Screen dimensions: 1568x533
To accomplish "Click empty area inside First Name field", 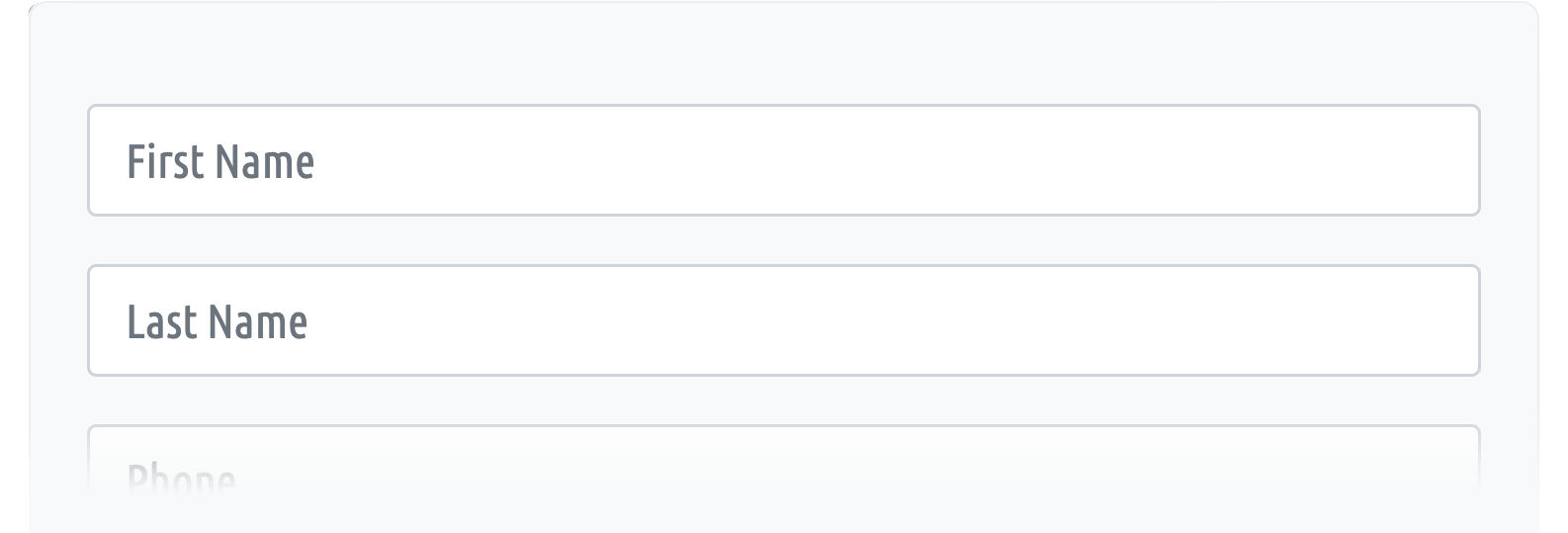I will [890, 160].
